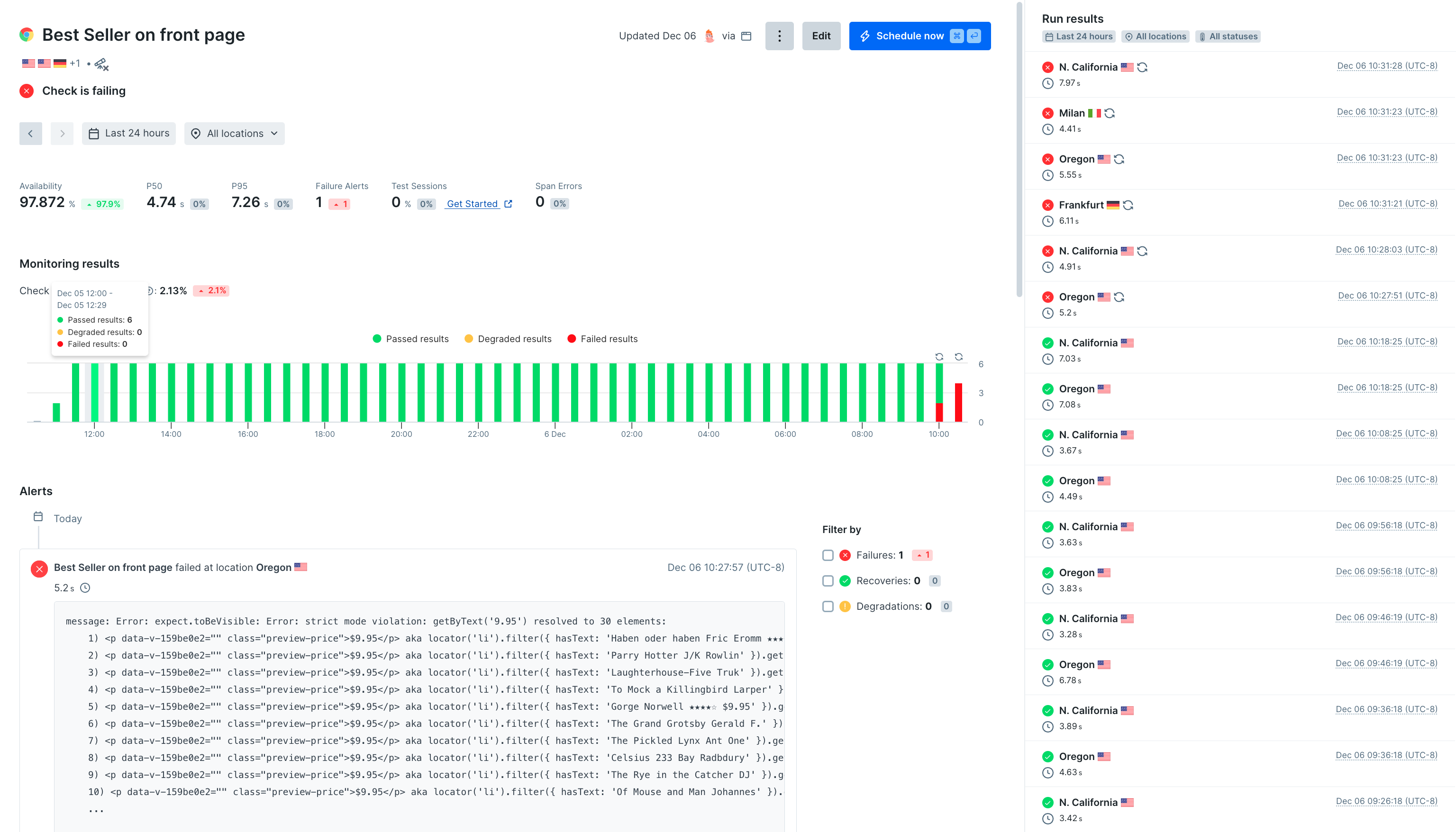Open the All locations dropdown
Image resolution: width=1456 pixels, height=832 pixels.
(x=234, y=133)
